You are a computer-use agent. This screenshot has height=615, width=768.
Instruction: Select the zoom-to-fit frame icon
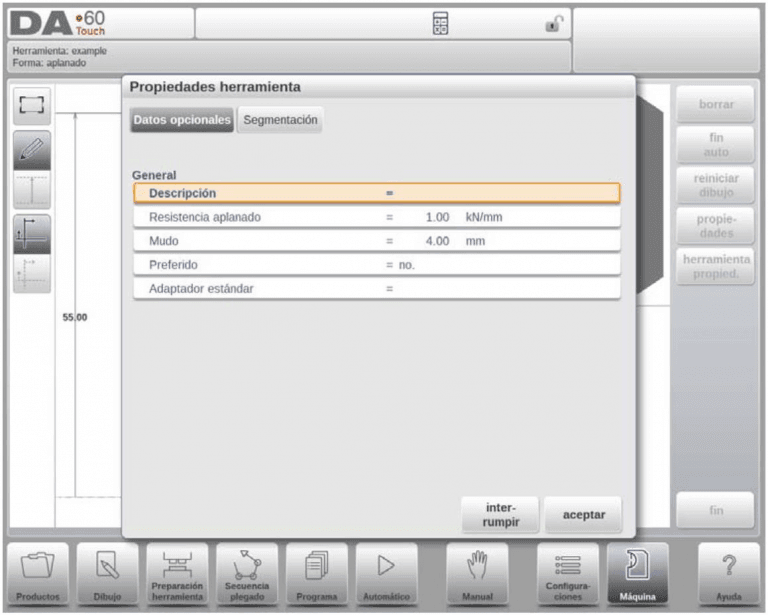32,105
